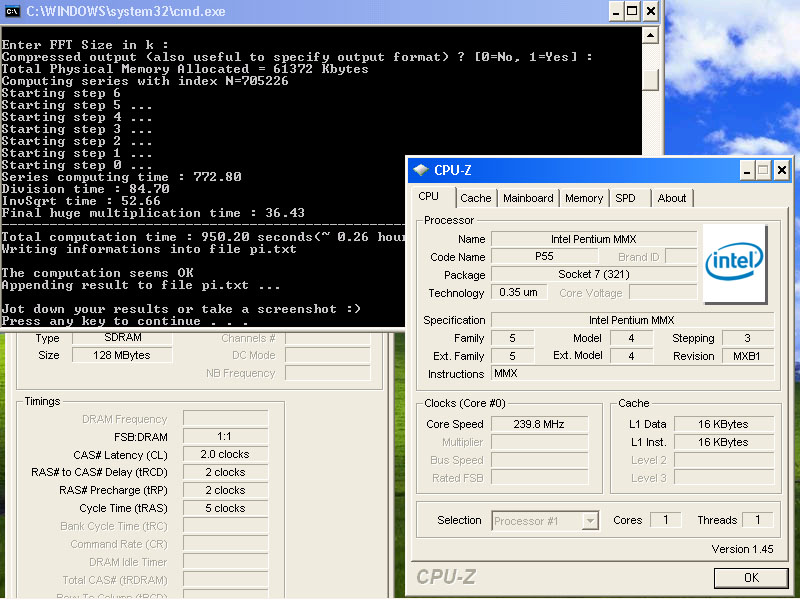Viewport: 800px width, 600px height.
Task: Click the empty Multiplier field
Action: pos(539,442)
